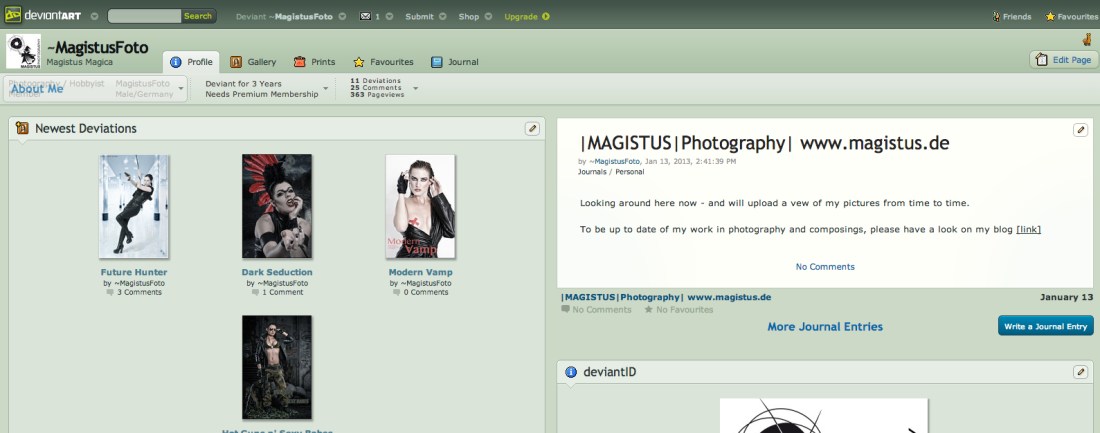Open the soldier girl thumbnail in bottom row
Viewport: 1100px width, 433px height.
(277, 367)
